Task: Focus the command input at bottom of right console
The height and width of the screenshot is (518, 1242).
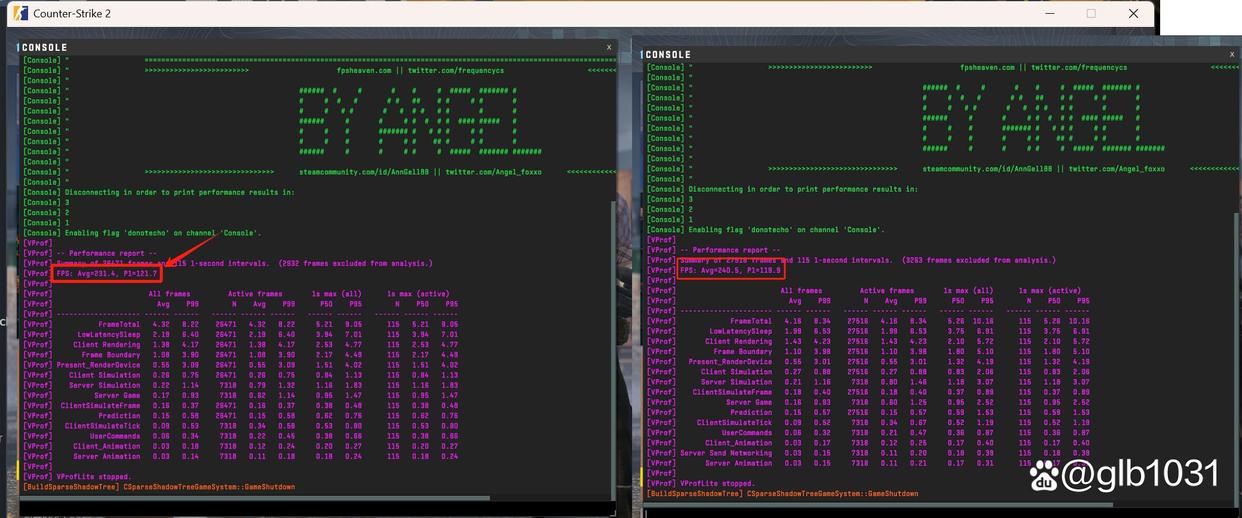Action: 940,514
